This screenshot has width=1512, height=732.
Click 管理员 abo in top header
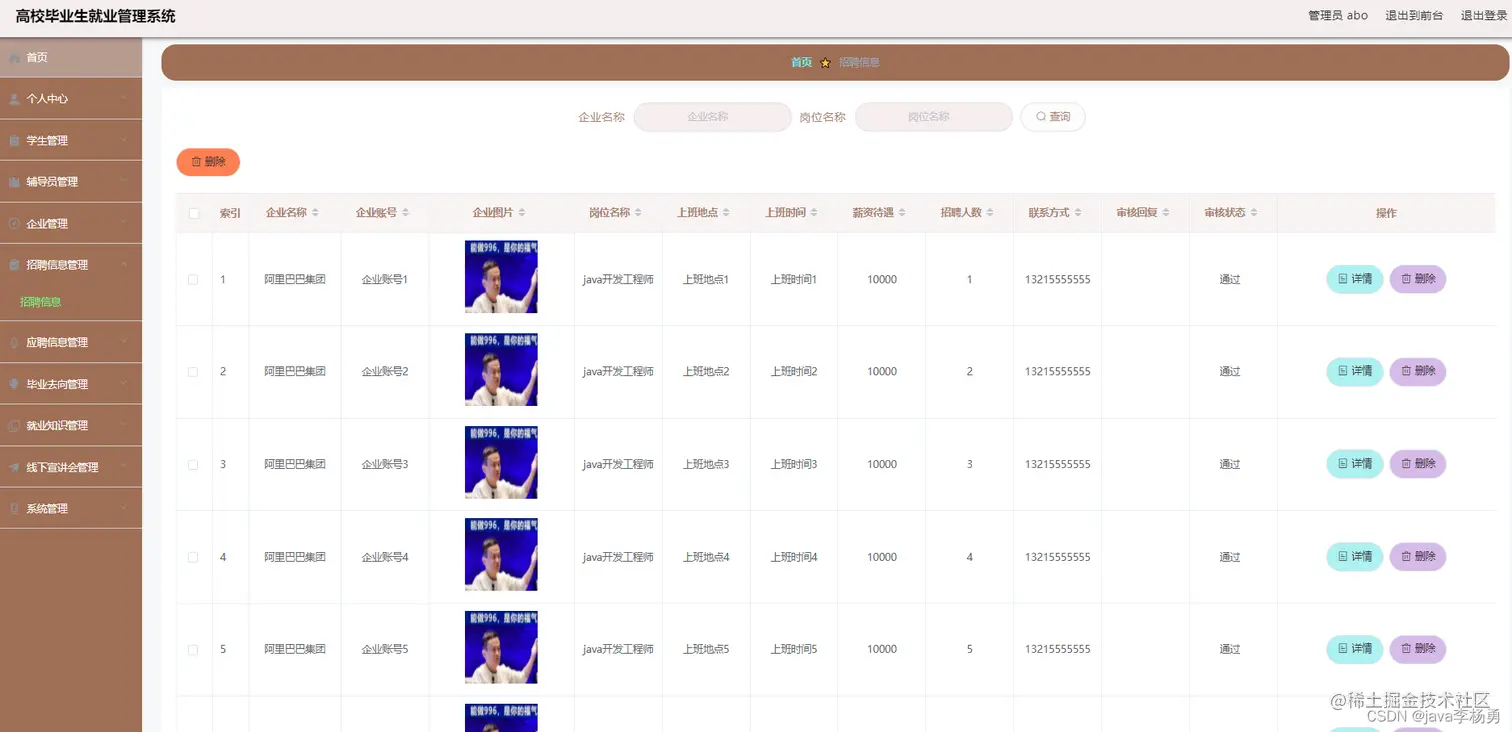pos(1338,15)
